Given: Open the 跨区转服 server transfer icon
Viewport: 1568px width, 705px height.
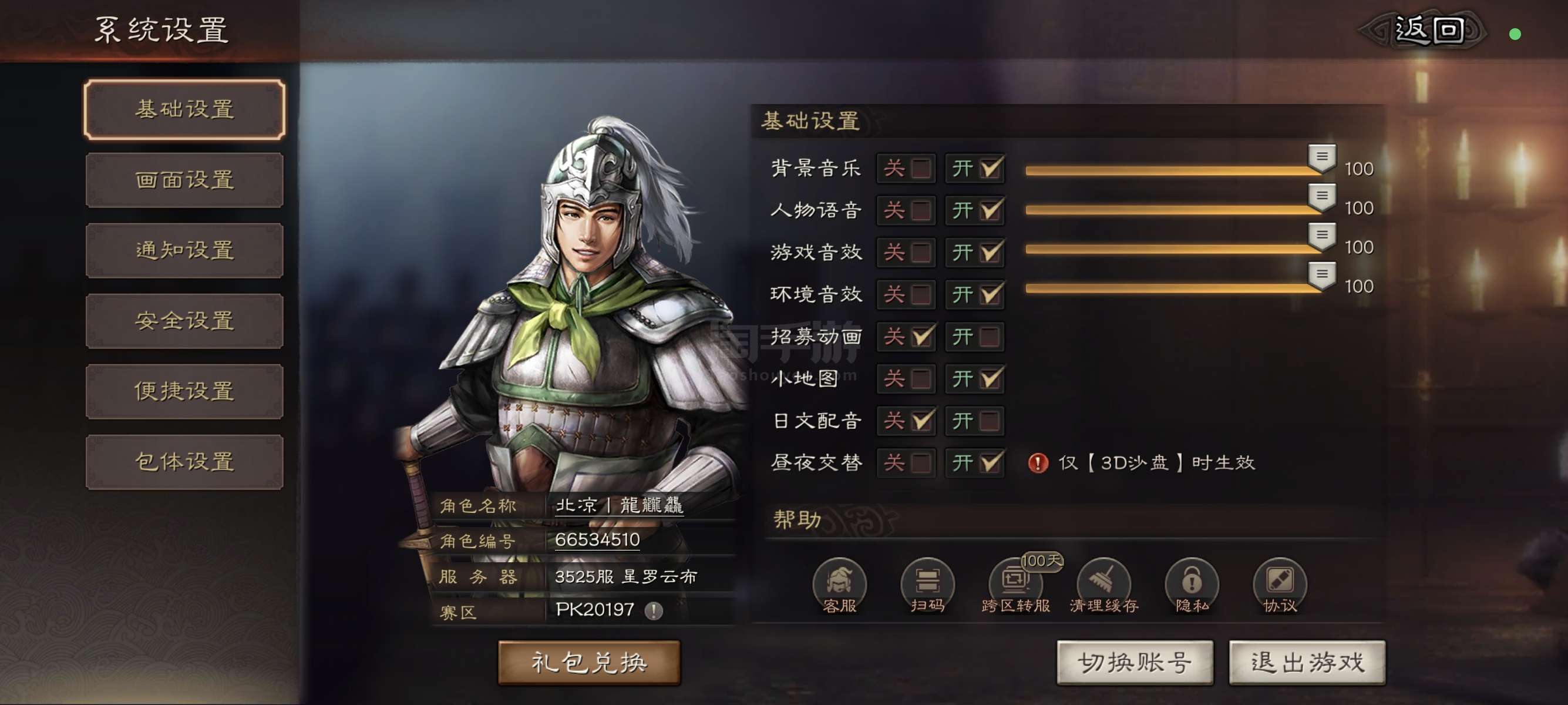Looking at the screenshot, I should coord(1015,583).
